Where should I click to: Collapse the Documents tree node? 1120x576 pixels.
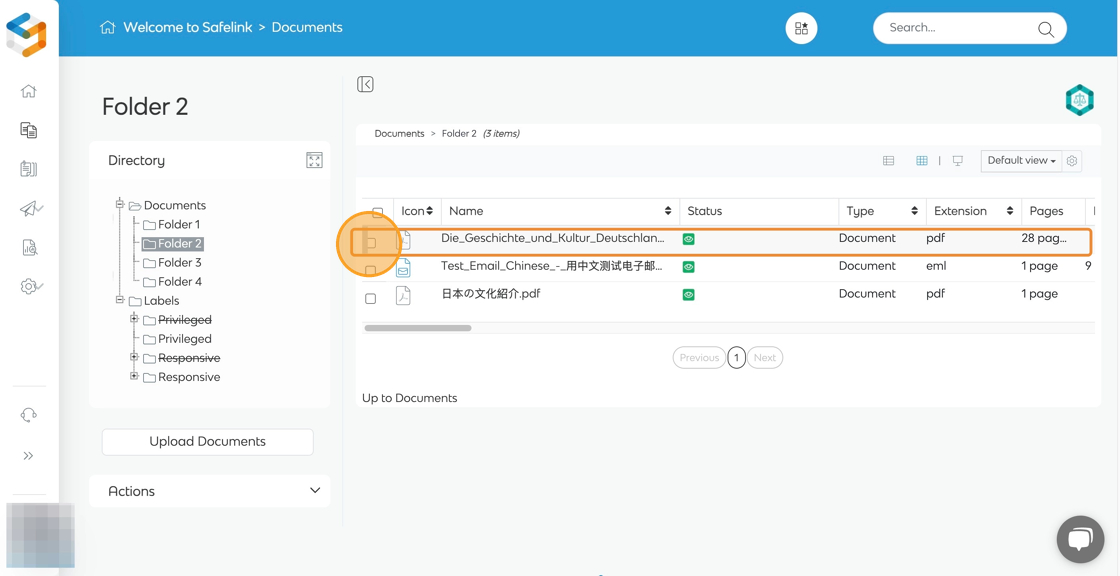click(x=120, y=205)
